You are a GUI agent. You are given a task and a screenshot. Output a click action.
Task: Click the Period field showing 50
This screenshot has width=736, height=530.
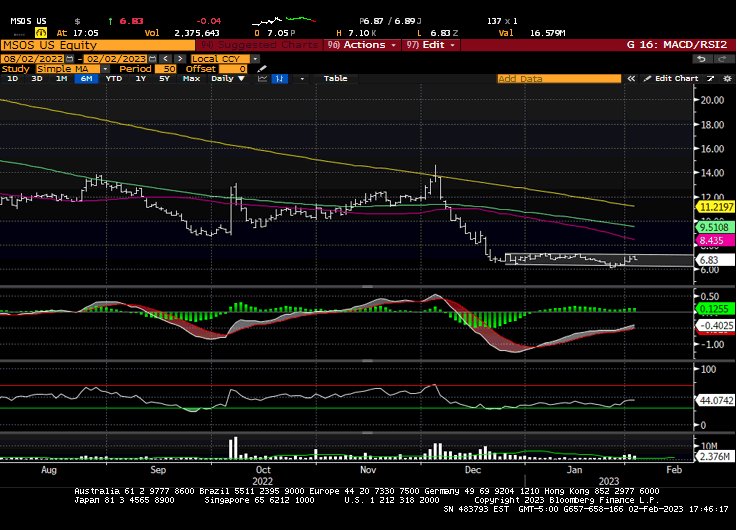click(x=167, y=69)
